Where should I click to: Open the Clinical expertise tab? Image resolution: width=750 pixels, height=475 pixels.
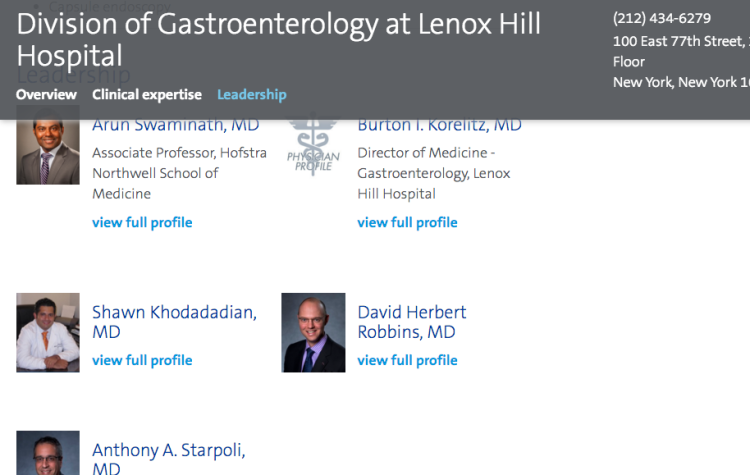(146, 95)
